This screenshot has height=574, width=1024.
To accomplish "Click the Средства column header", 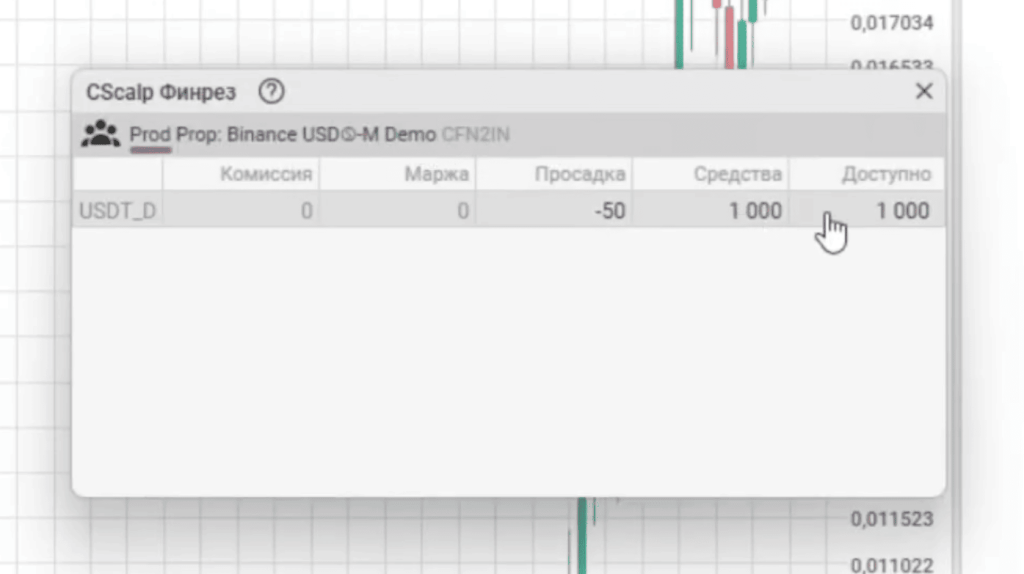I will 737,174.
